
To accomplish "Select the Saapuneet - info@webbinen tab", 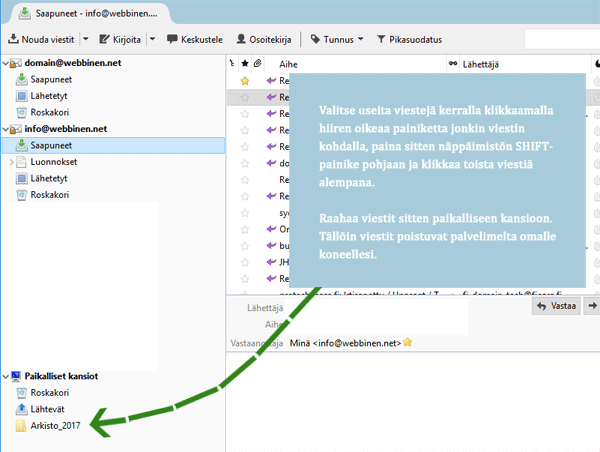I will pos(91,13).
